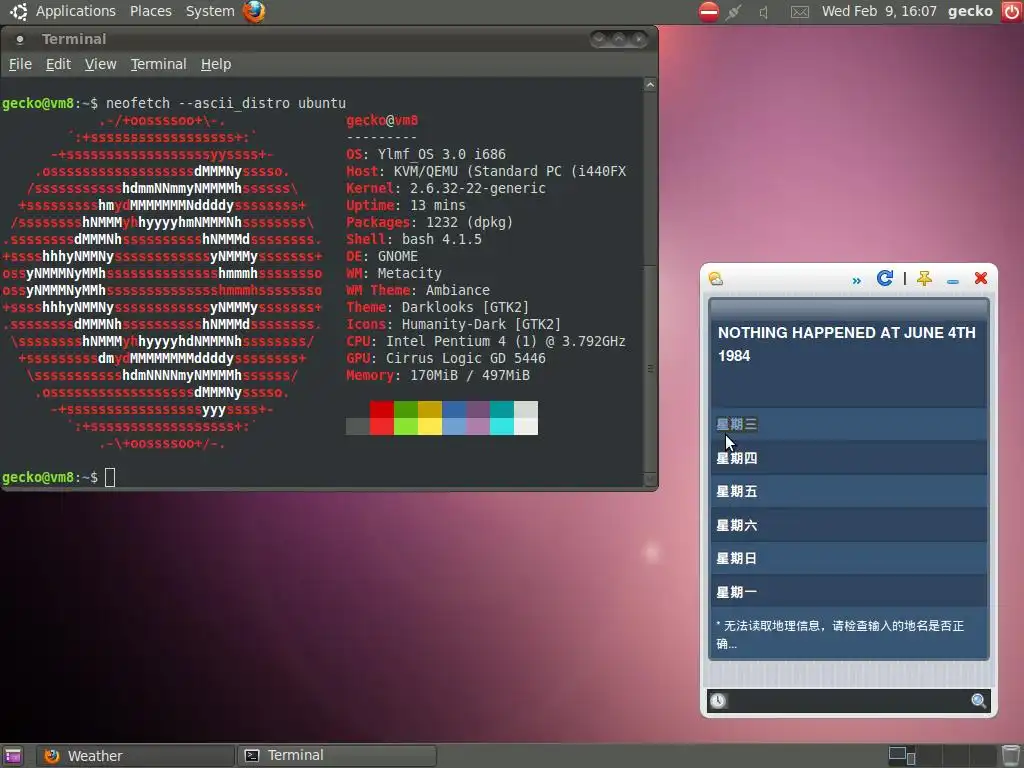
Task: Click the first workspace in the workspace switcher
Action: coord(902,756)
